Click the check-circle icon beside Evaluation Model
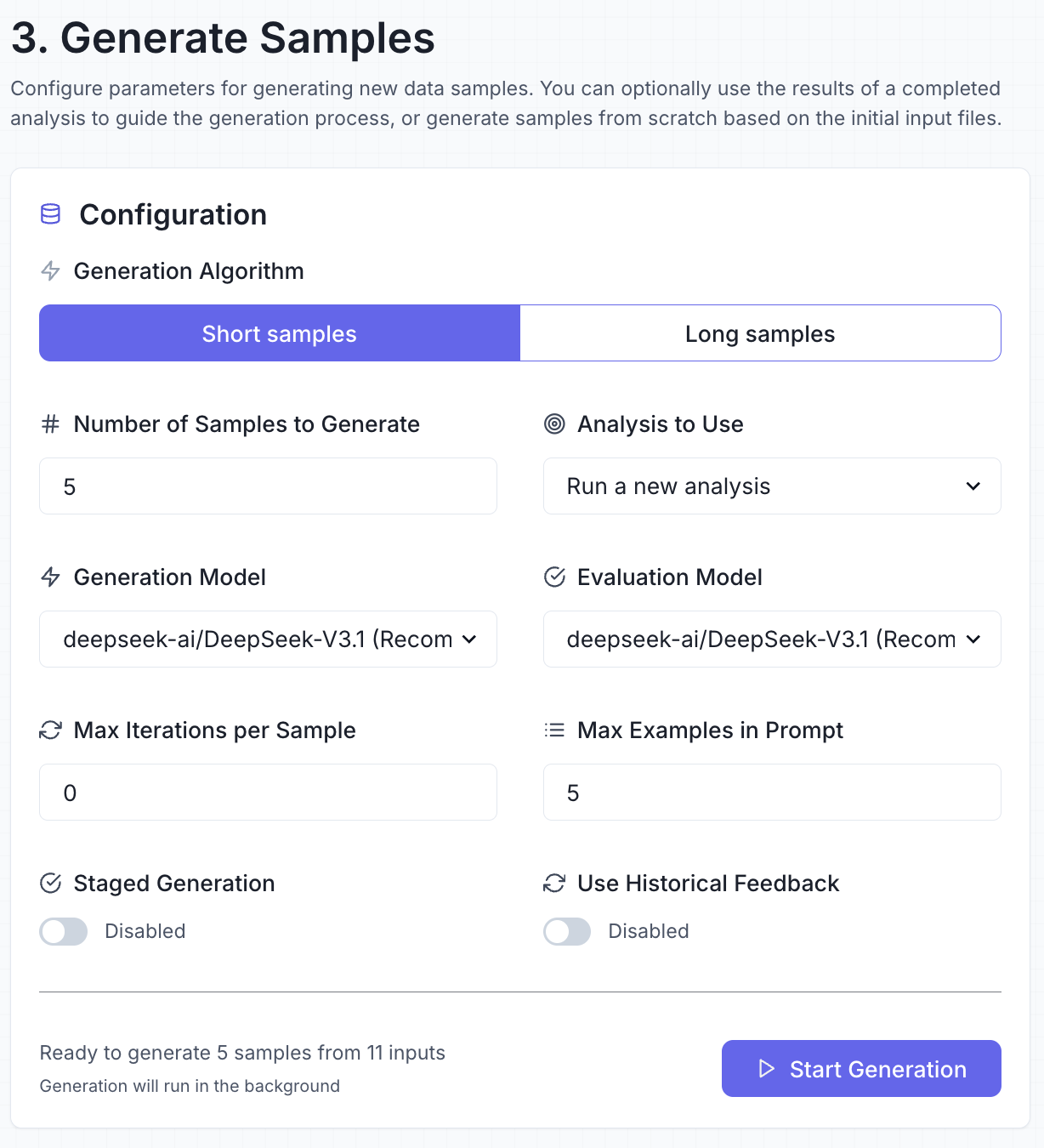The width and height of the screenshot is (1044, 1148). [x=553, y=577]
